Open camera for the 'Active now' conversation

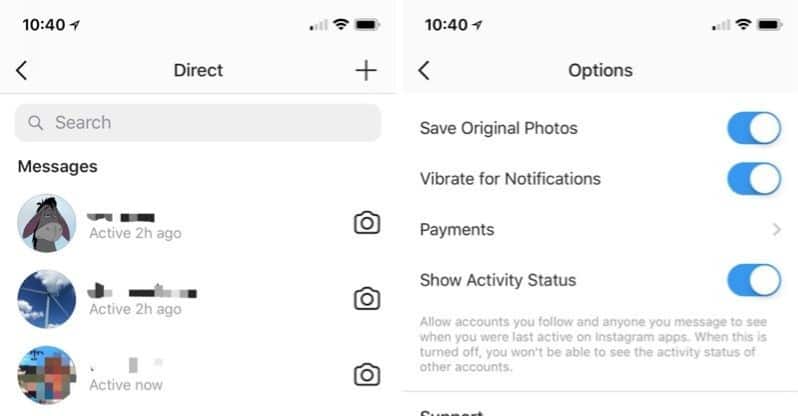pos(367,374)
